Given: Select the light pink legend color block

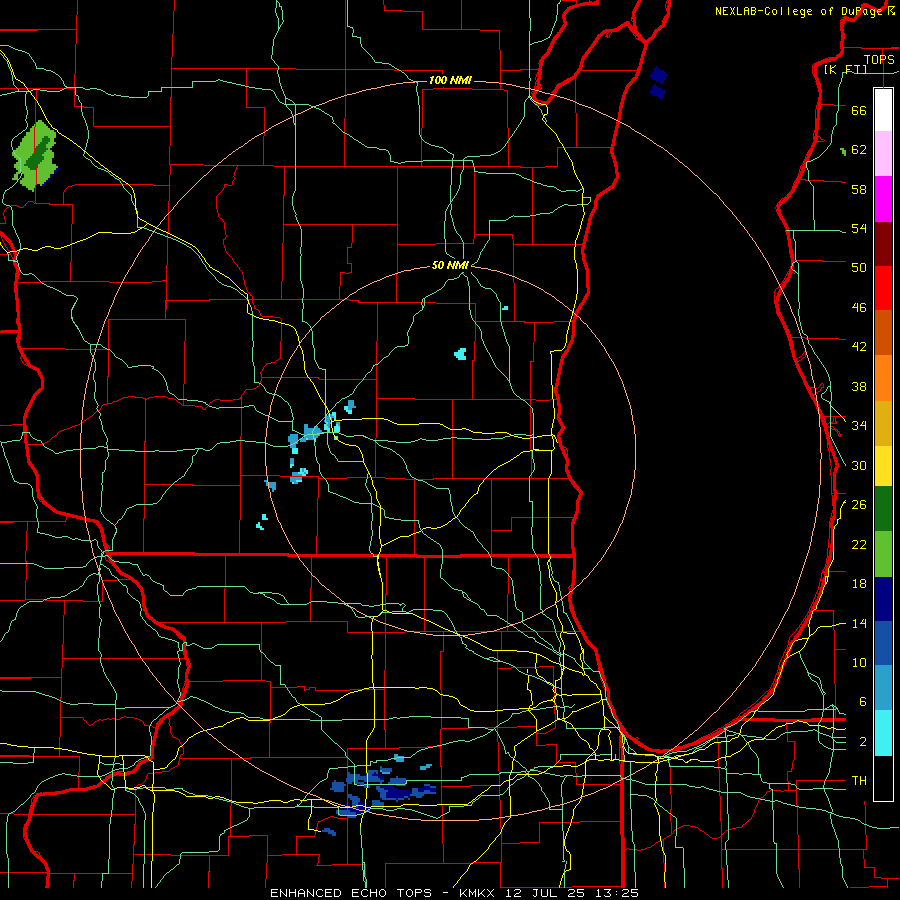Looking at the screenshot, I should click(883, 153).
